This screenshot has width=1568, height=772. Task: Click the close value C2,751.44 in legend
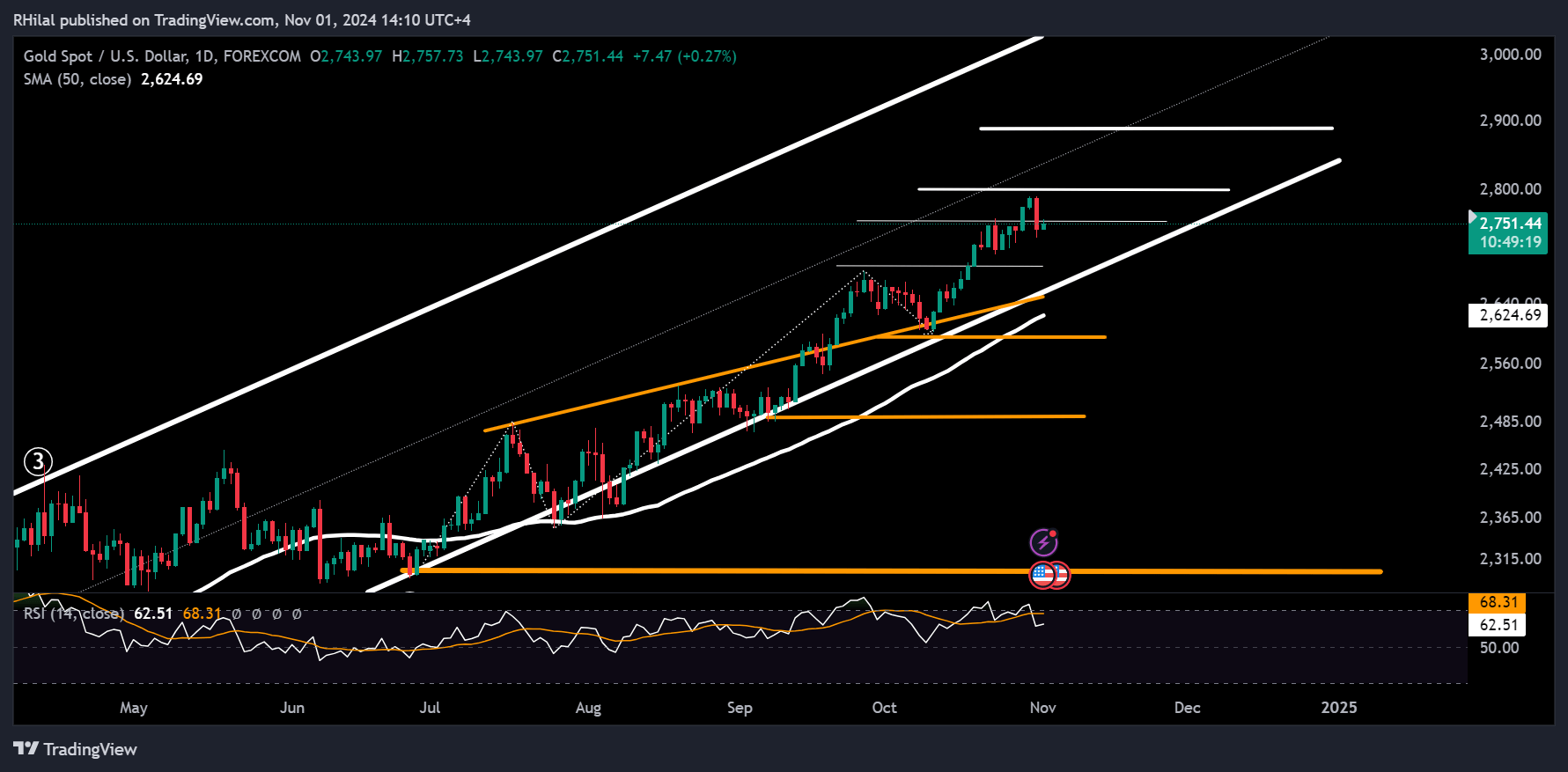[x=587, y=56]
